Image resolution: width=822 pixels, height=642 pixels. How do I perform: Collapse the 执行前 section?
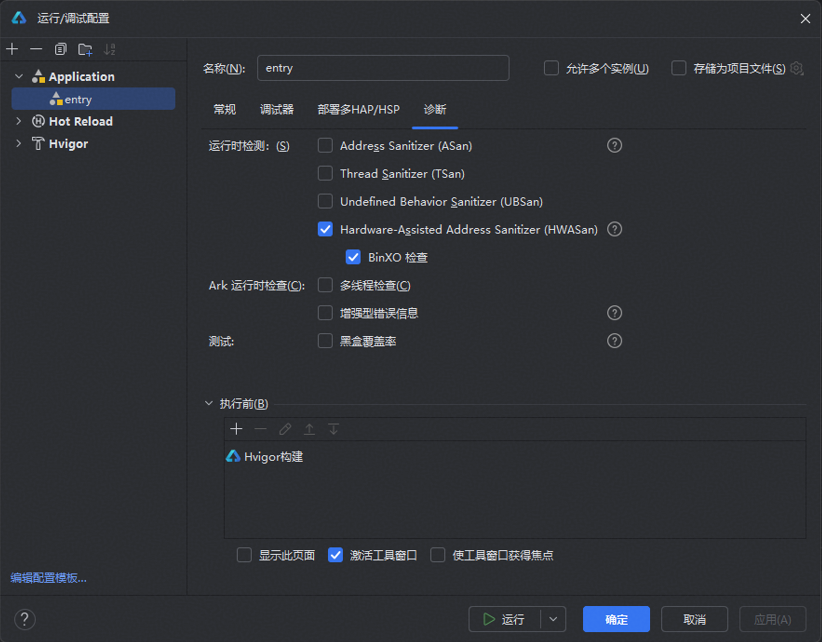209,404
